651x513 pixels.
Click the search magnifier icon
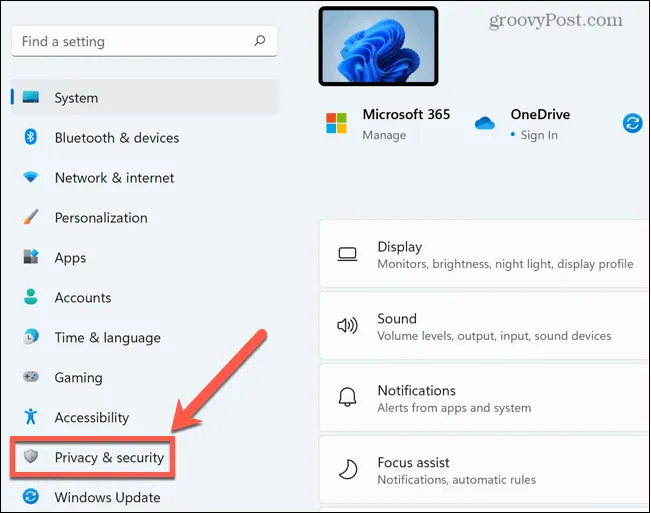pos(260,41)
